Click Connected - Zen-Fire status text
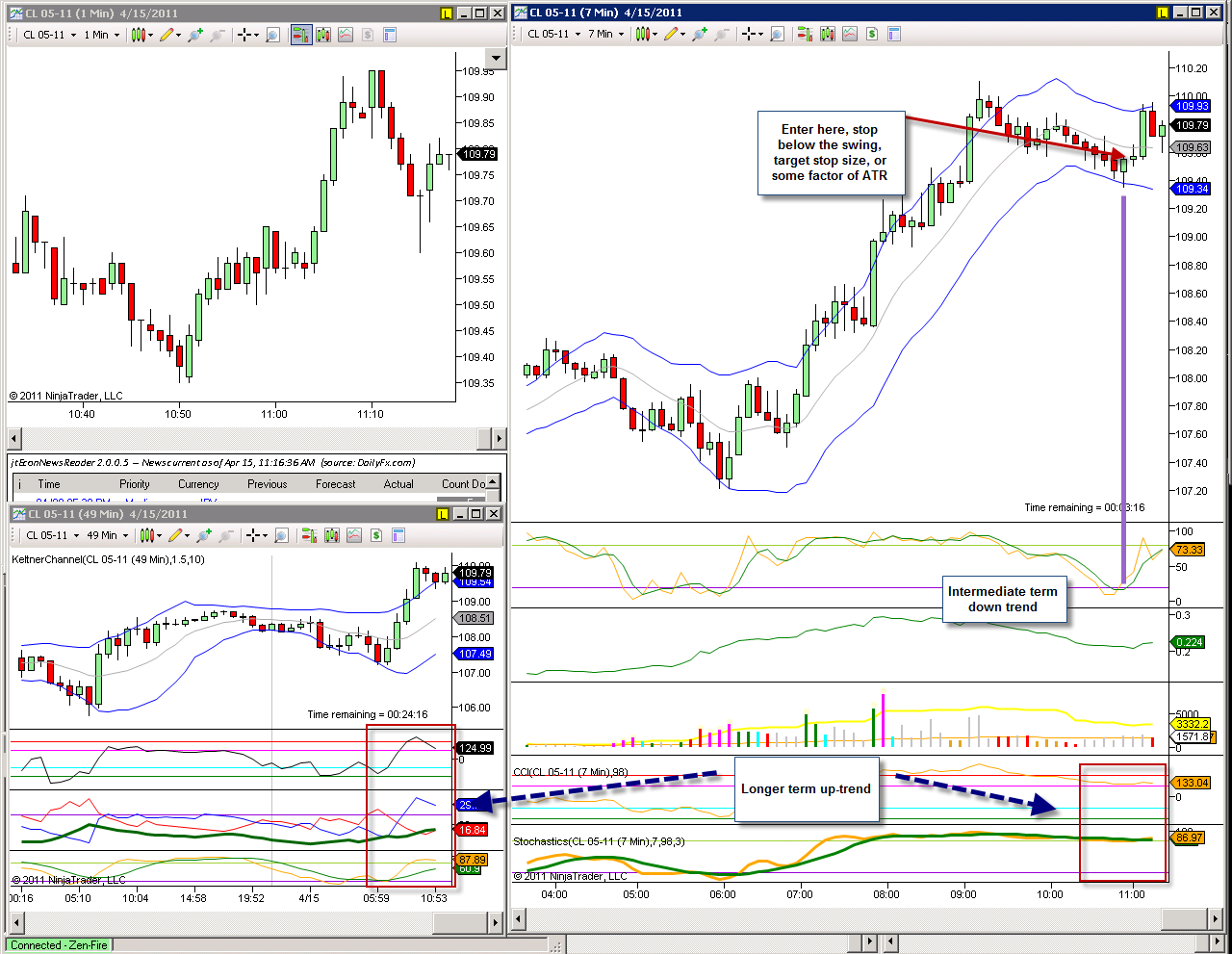Image resolution: width=1232 pixels, height=954 pixels. point(59,945)
